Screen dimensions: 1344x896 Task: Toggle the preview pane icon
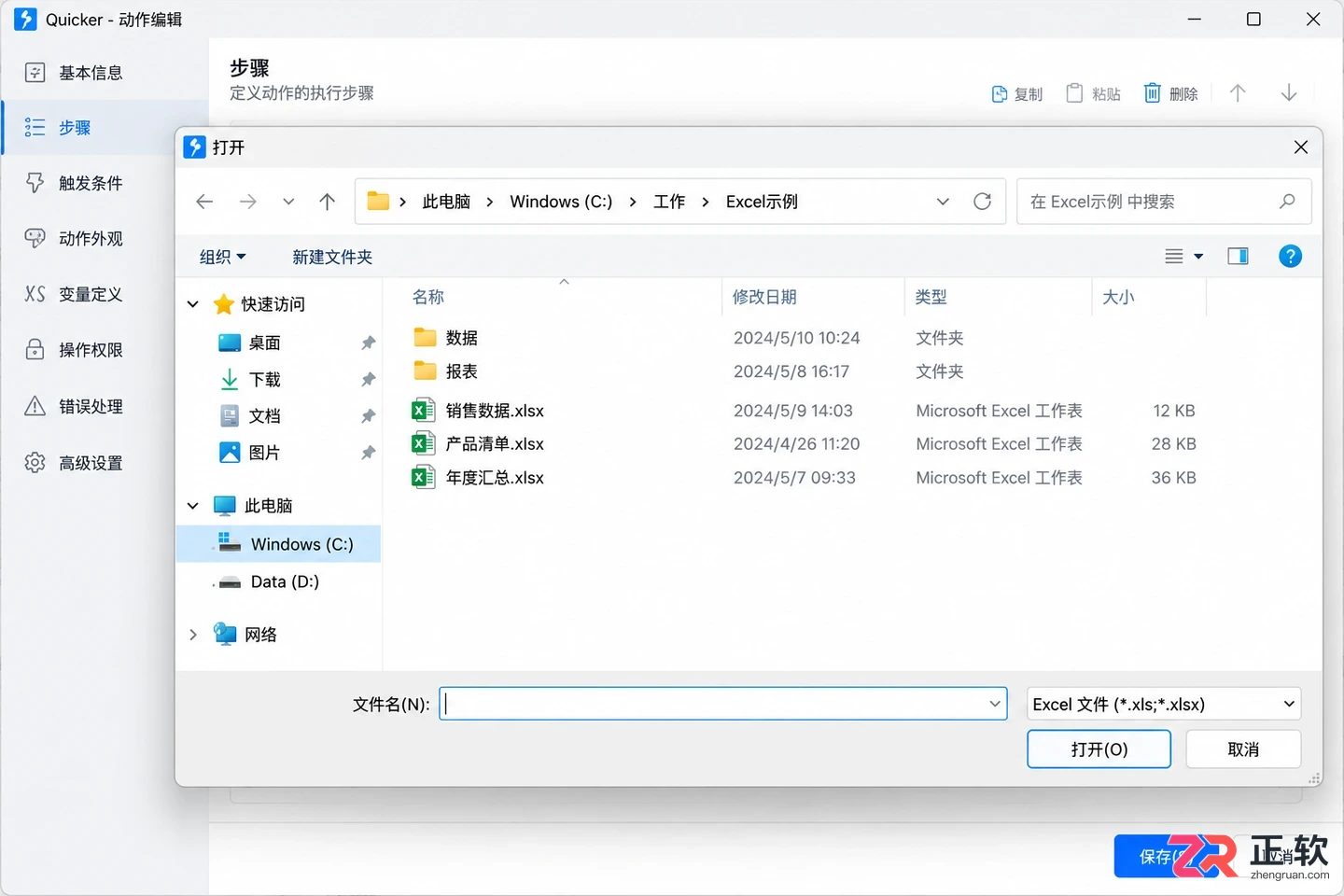click(1238, 256)
